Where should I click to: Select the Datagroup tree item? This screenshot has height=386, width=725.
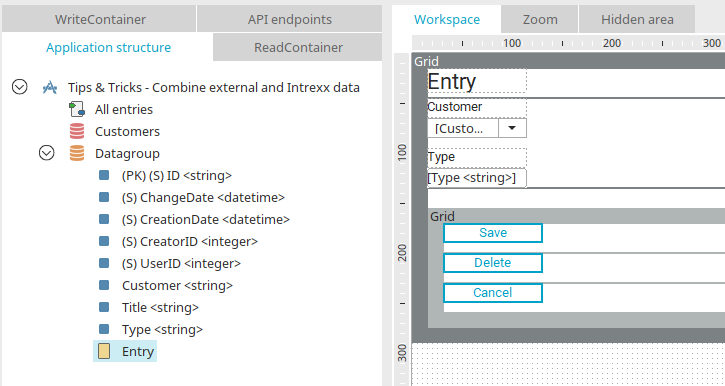[127, 153]
